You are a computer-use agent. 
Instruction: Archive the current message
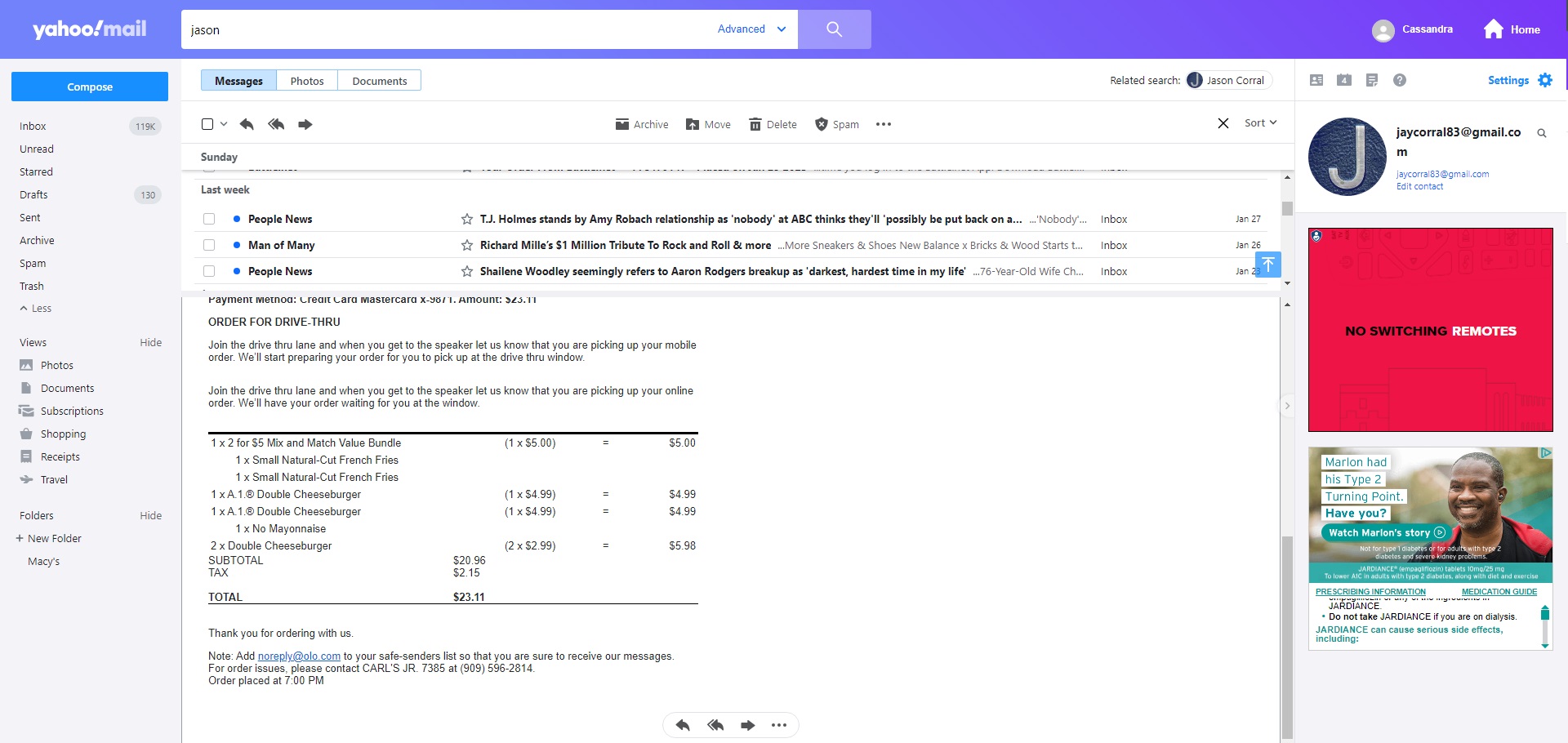(642, 124)
